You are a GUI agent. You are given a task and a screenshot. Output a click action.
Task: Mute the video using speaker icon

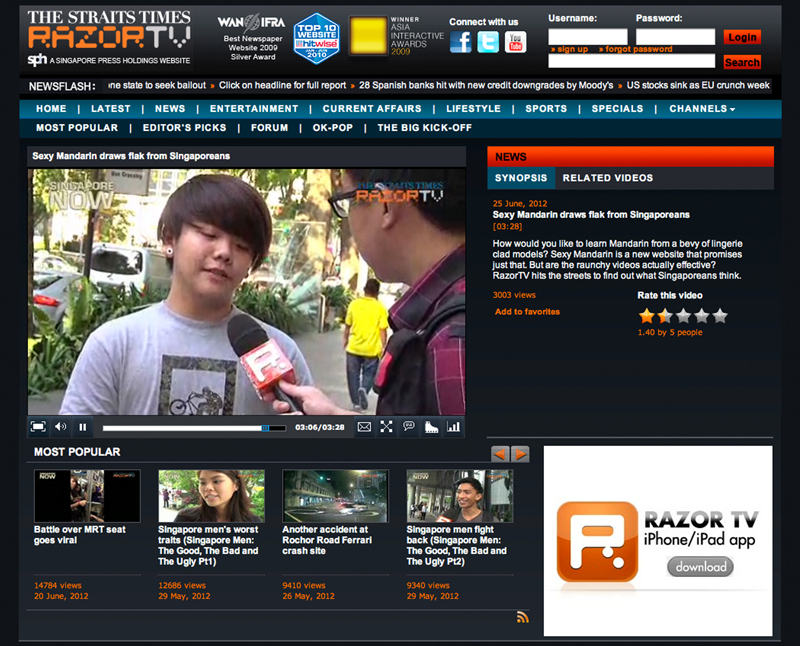click(x=60, y=427)
